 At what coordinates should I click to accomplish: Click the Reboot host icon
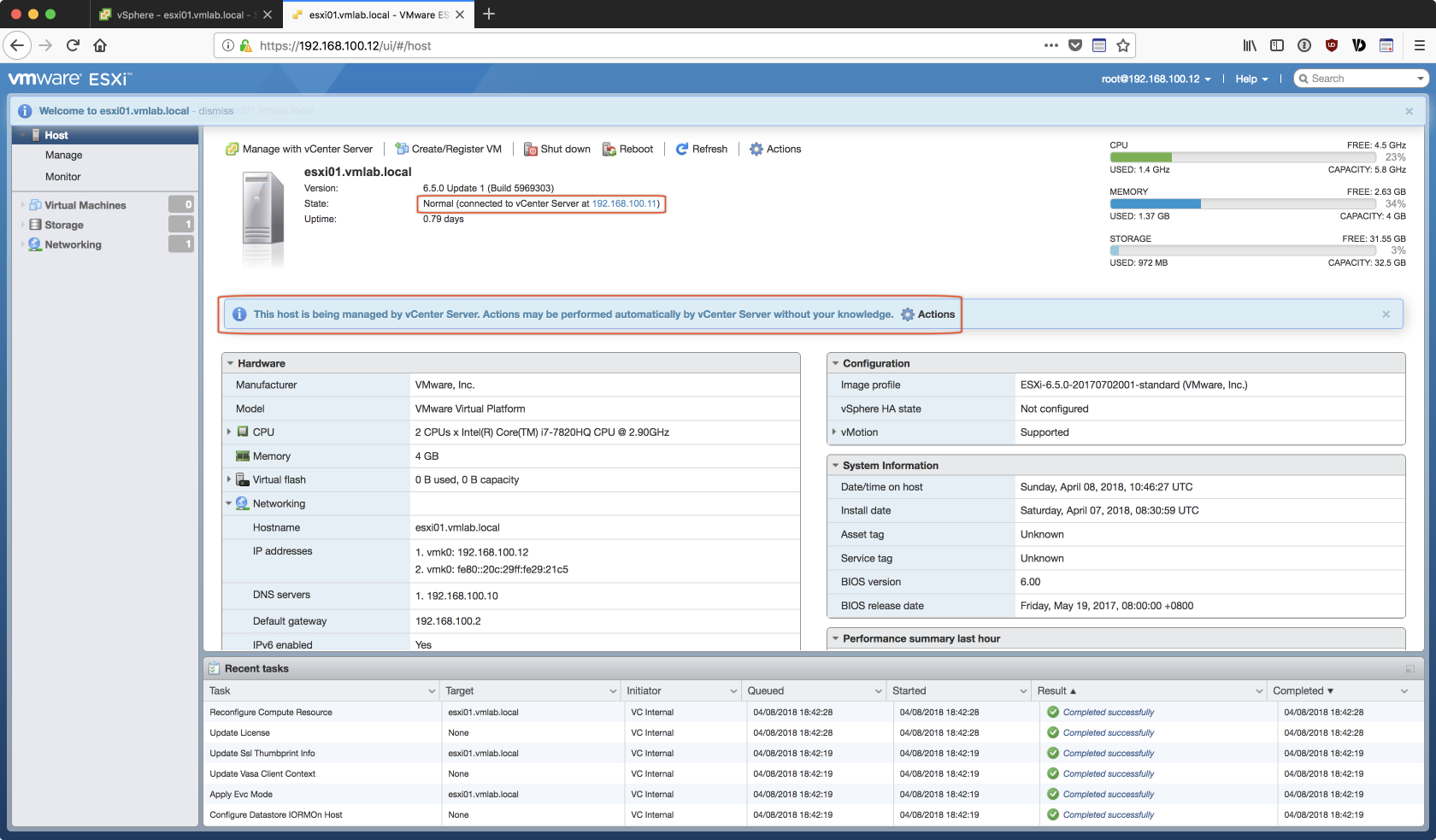(x=609, y=150)
